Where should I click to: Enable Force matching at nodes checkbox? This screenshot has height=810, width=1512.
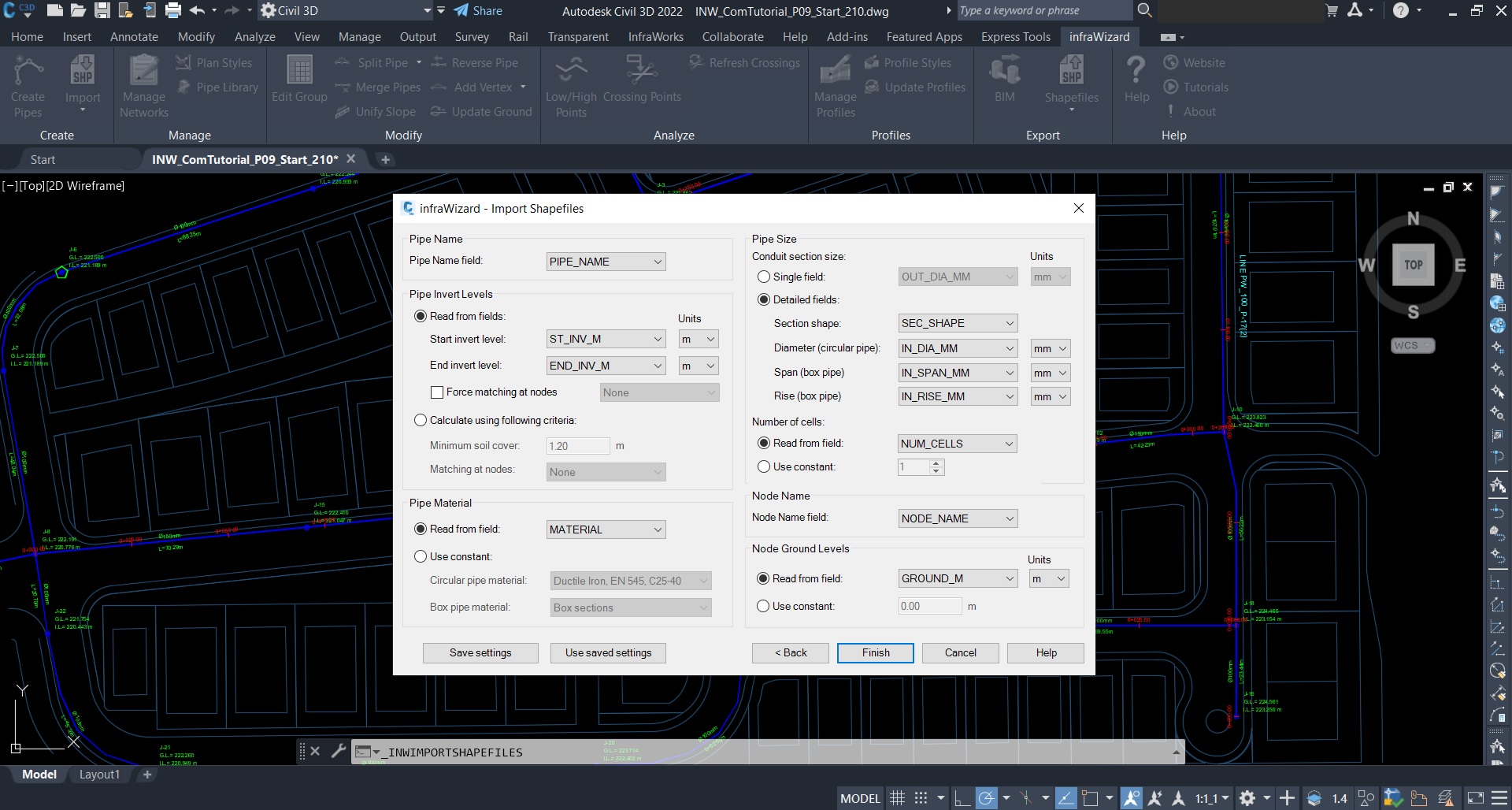(437, 392)
